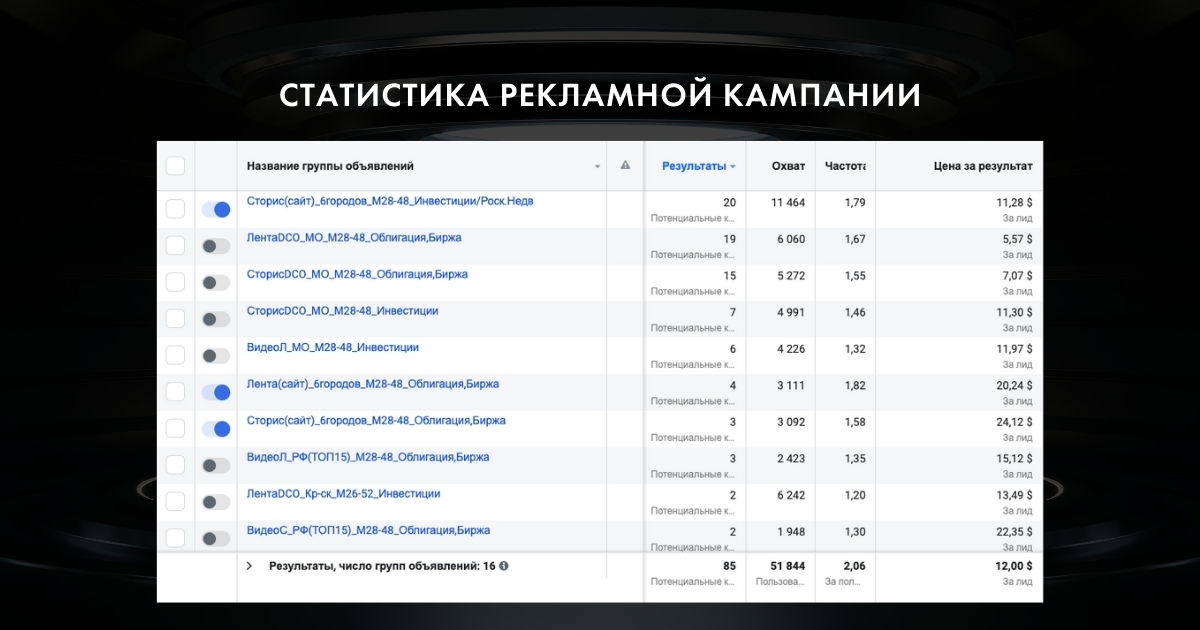This screenshot has width=1200, height=630.
Task: Click the reach value 11 464
Action: 788,202
